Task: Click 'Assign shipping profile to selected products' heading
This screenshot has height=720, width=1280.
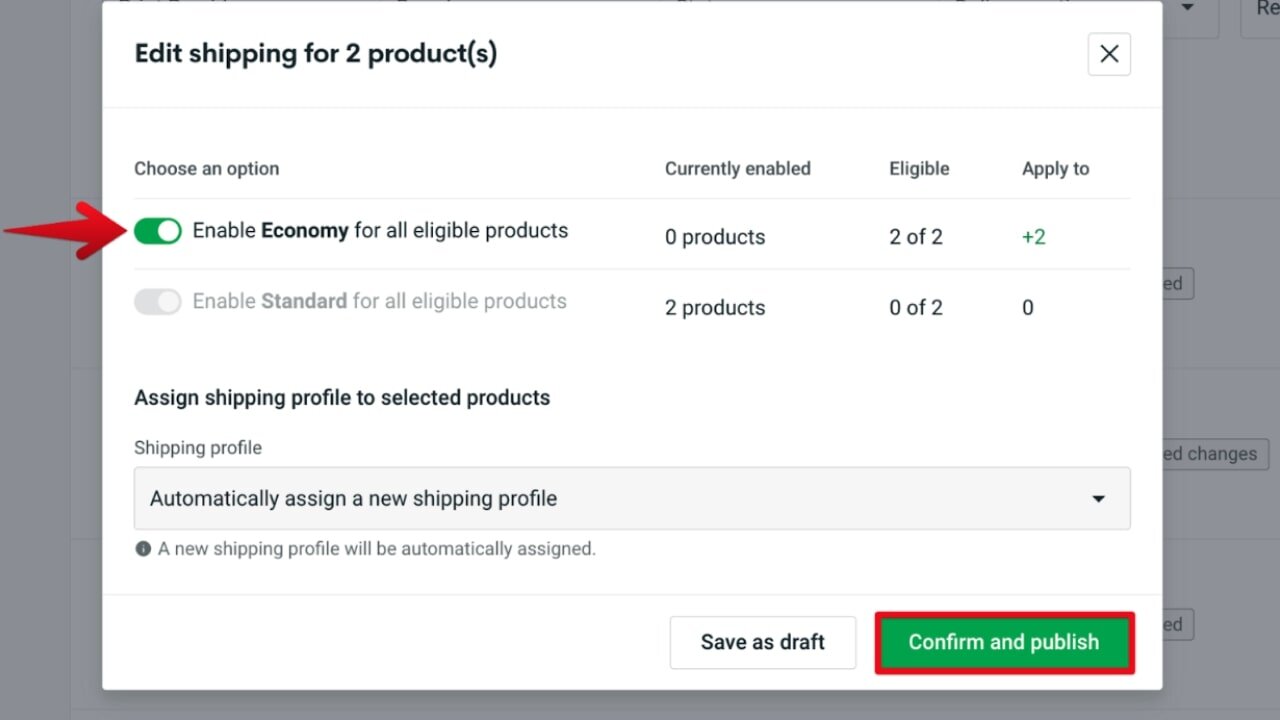Action: tap(342, 398)
